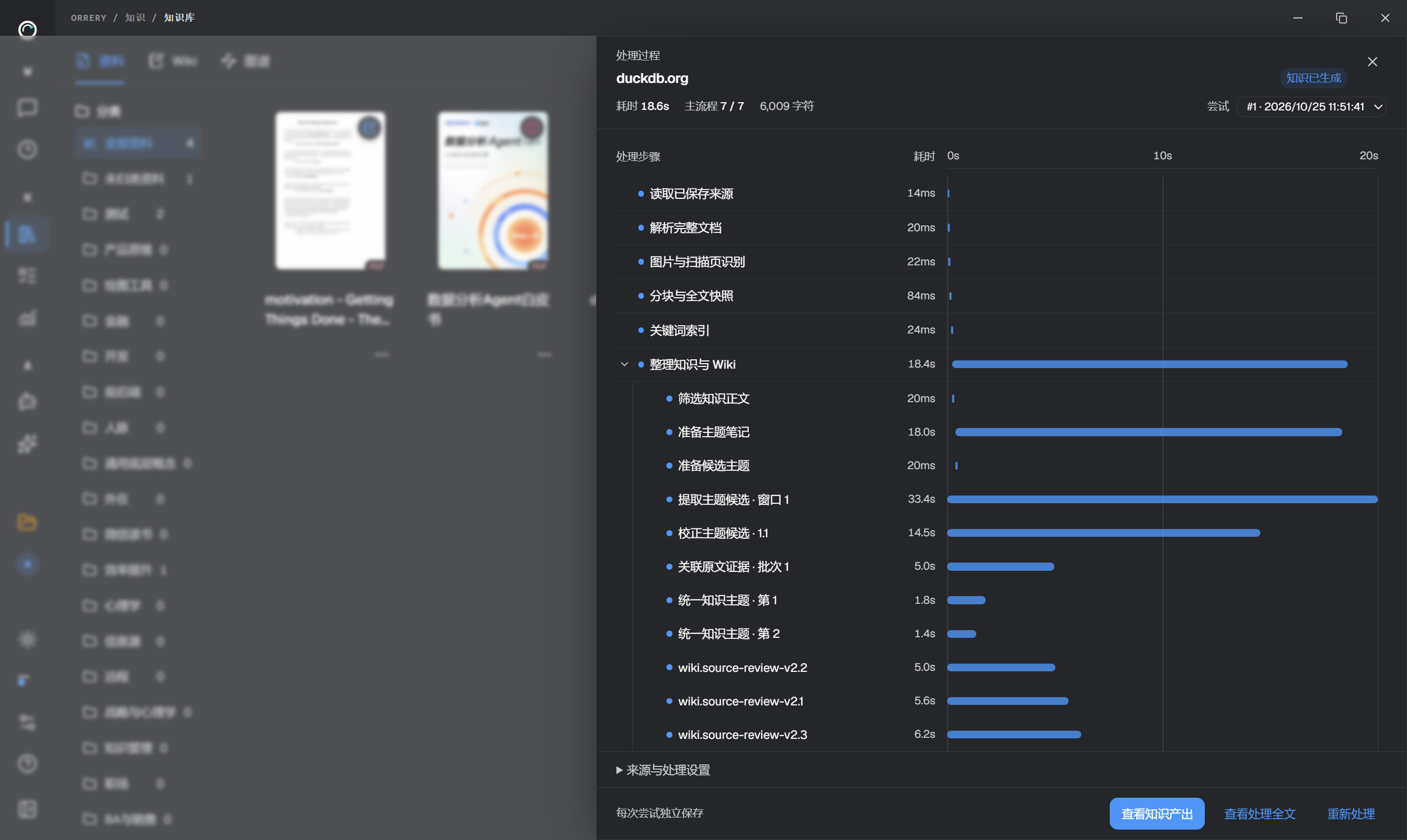Click the 准备主题笔记 timeline bar
This screenshot has height=840, width=1407.
[1148, 432]
